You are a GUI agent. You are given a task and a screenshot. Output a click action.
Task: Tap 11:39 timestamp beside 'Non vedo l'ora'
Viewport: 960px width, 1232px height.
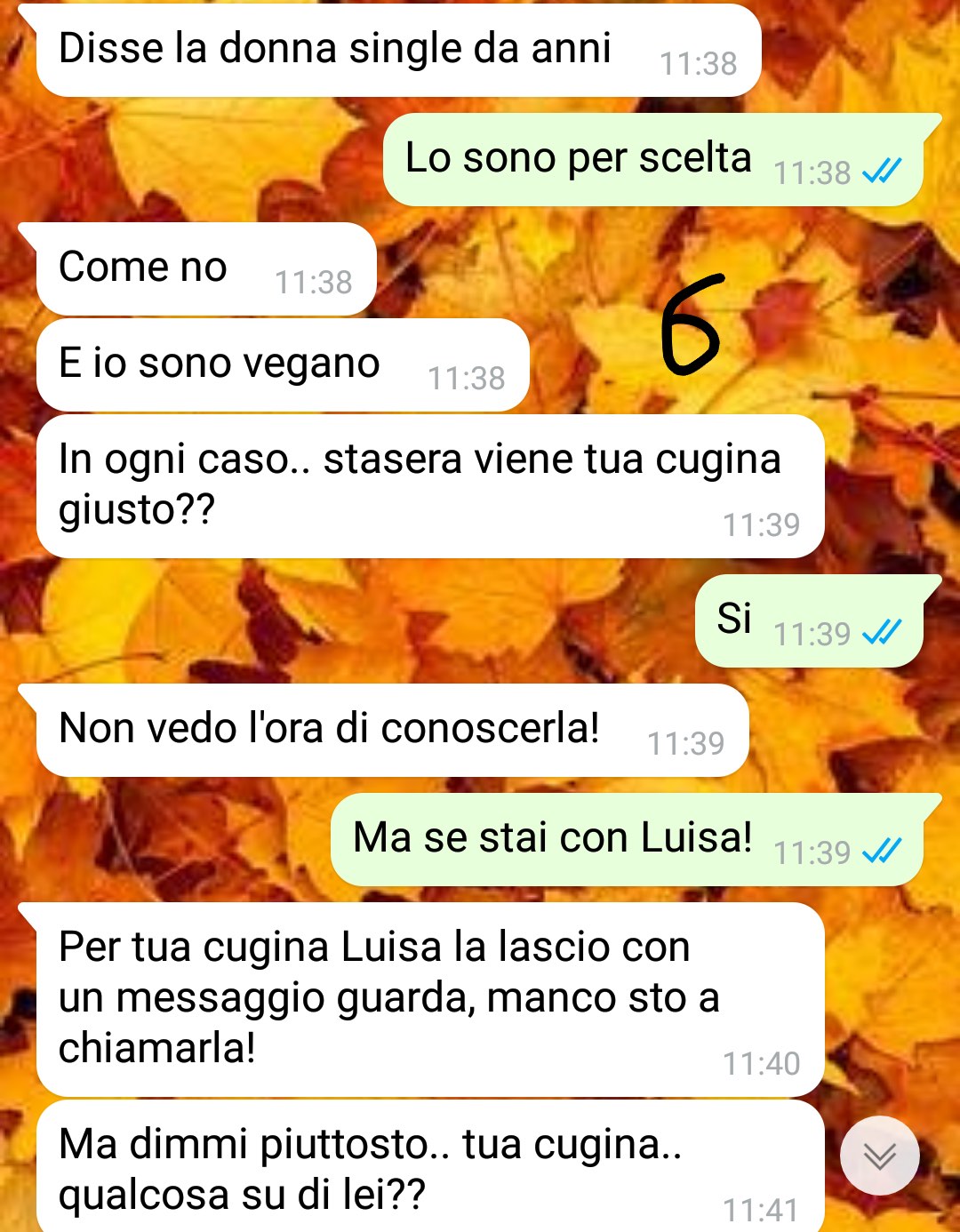685,743
